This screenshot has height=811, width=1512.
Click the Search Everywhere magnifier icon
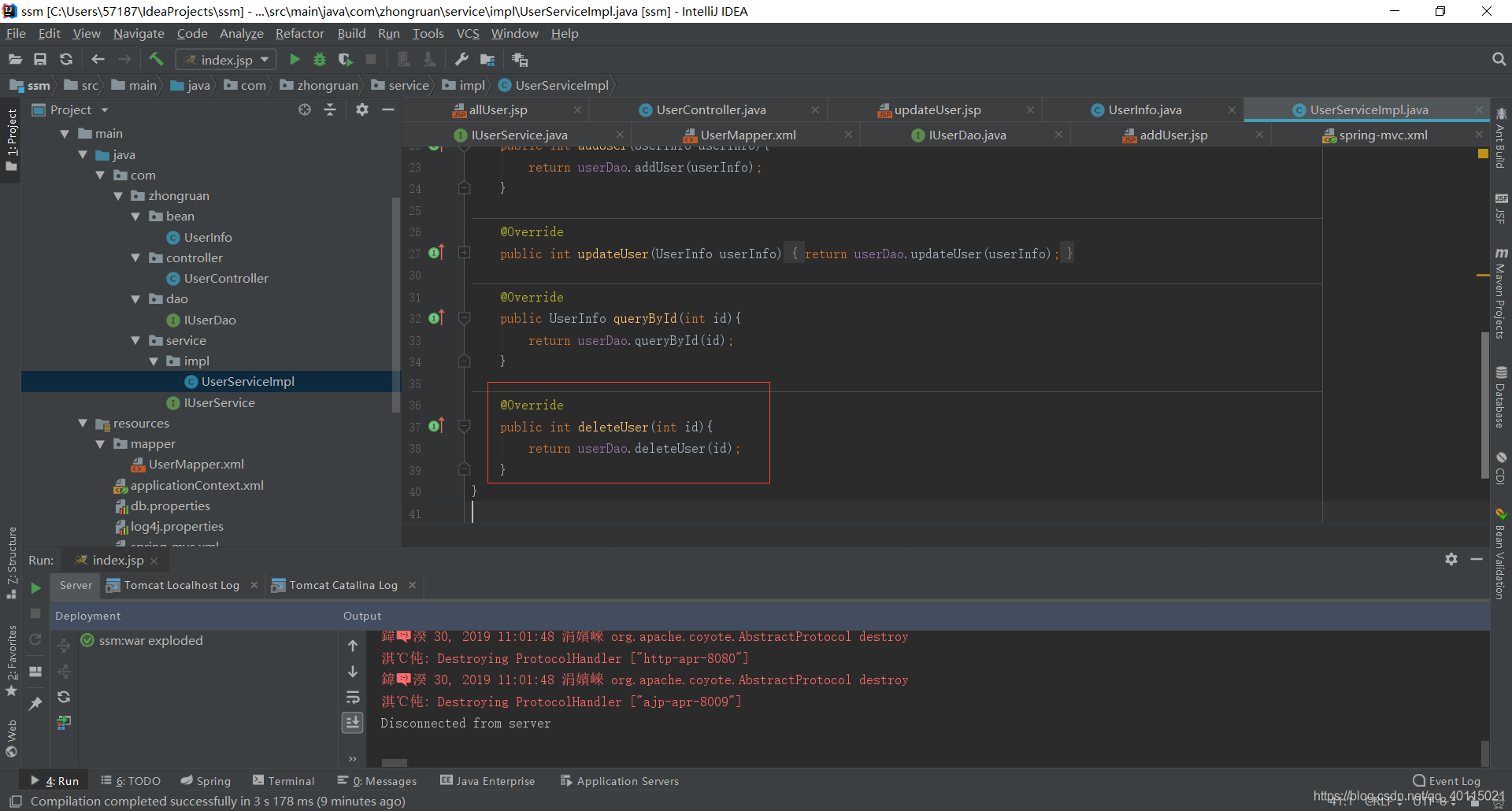point(1499,59)
